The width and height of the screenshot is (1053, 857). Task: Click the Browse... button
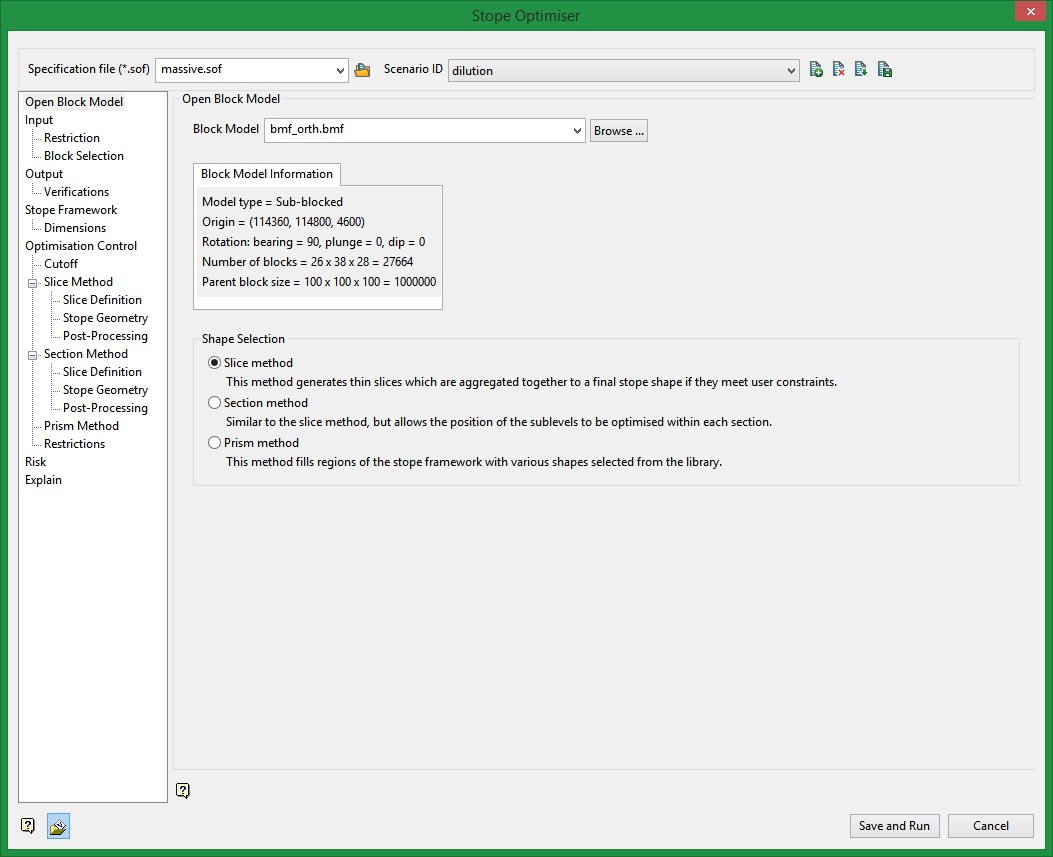pos(618,131)
